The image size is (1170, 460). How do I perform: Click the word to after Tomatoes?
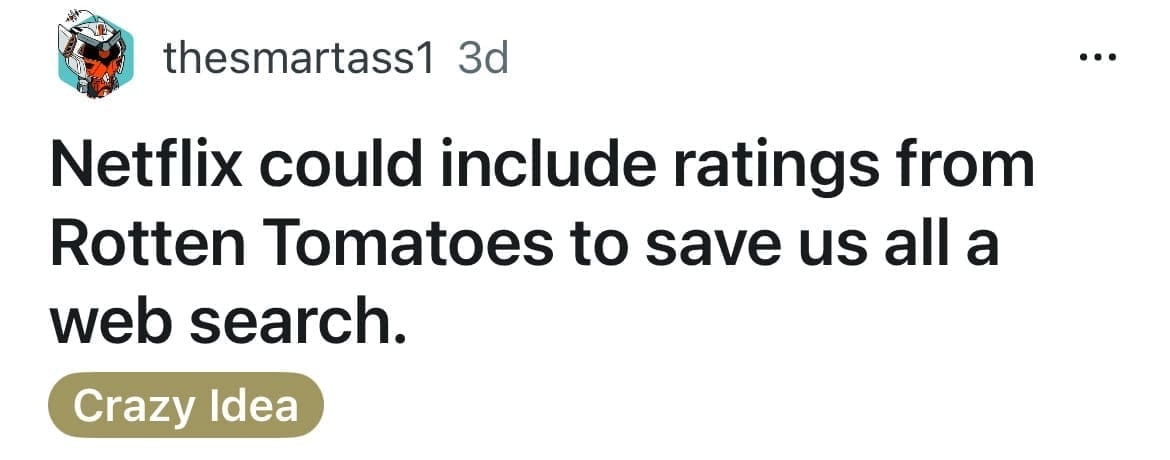click(592, 246)
